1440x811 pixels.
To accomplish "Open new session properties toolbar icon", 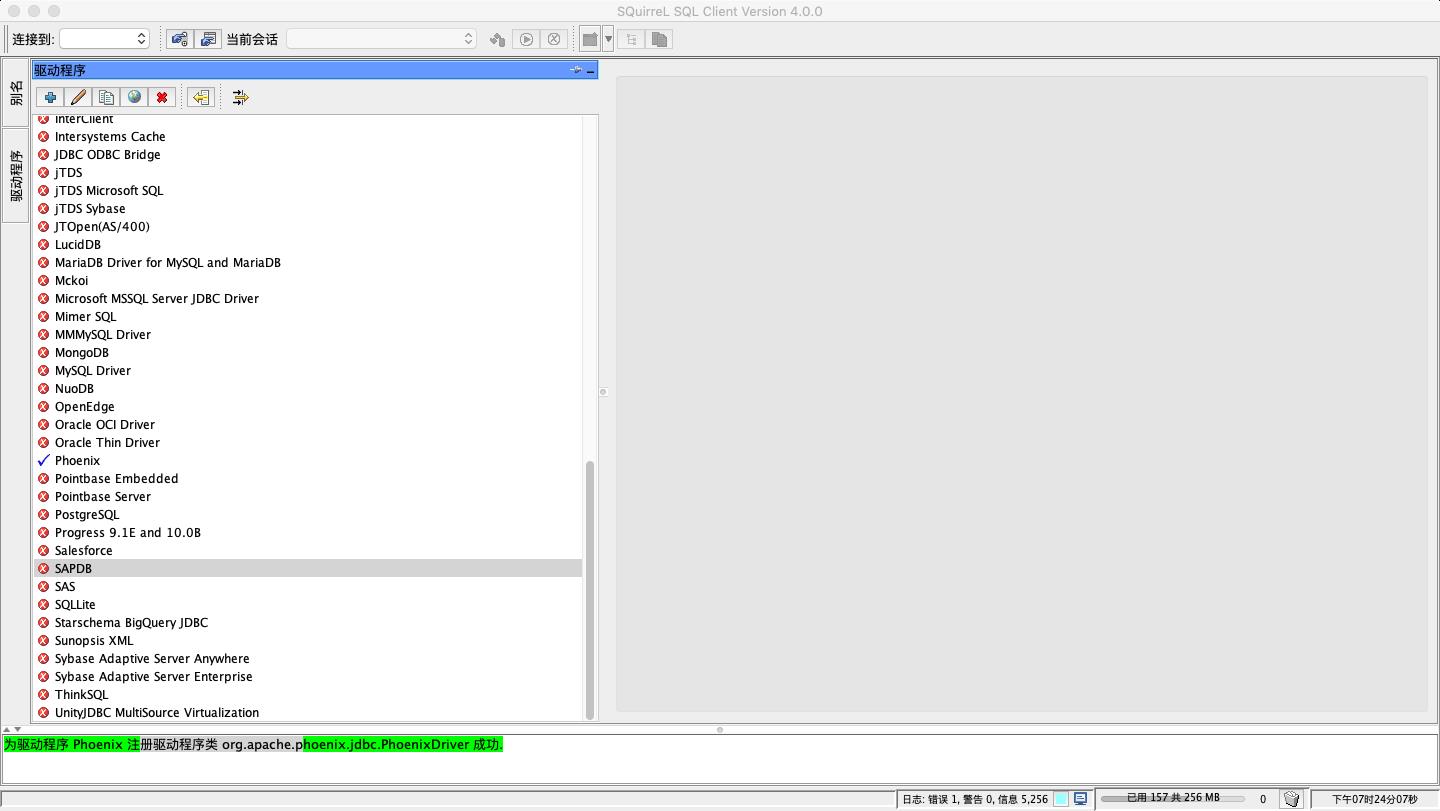I will (208, 39).
